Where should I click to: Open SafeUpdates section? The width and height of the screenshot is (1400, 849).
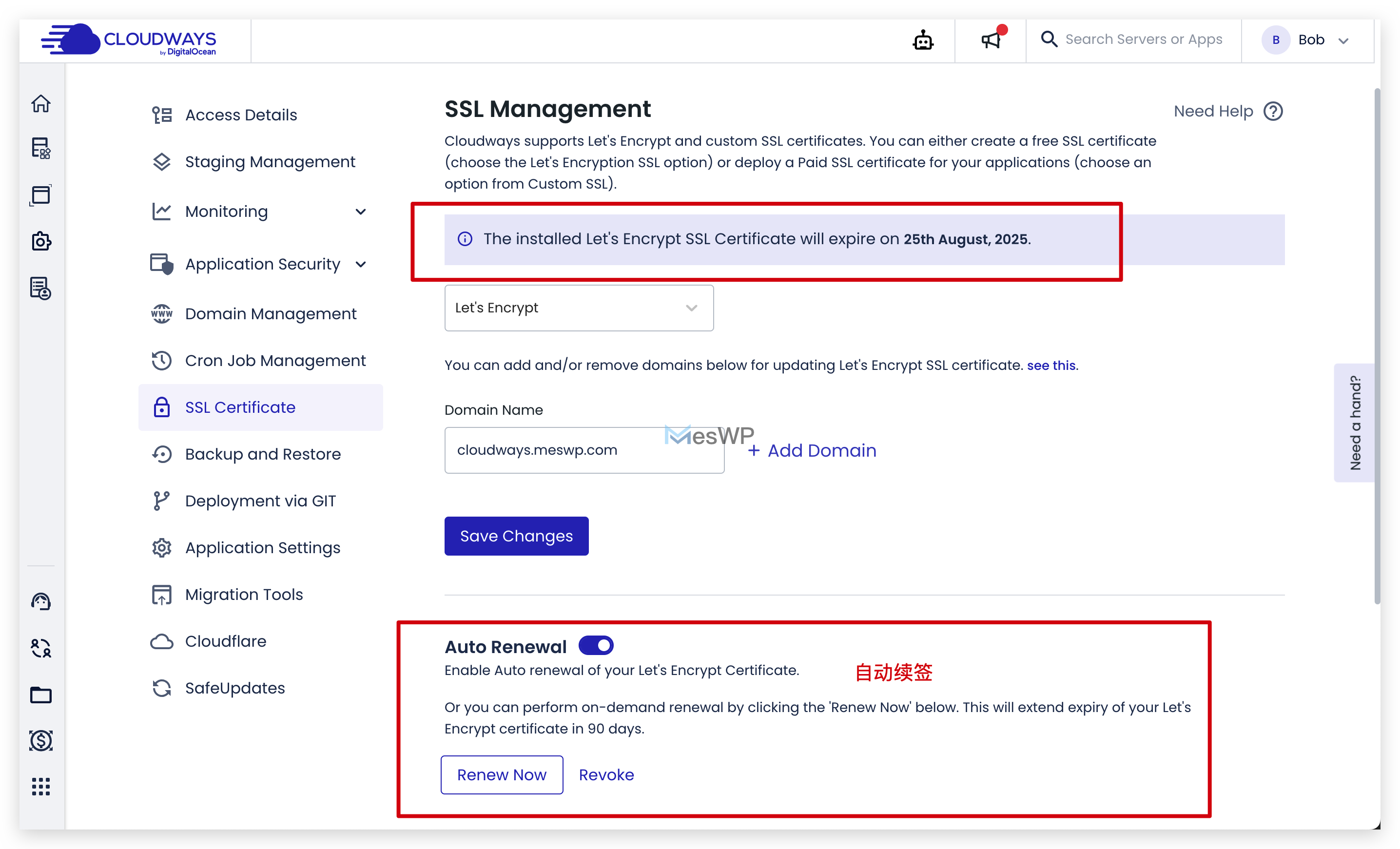click(261, 688)
